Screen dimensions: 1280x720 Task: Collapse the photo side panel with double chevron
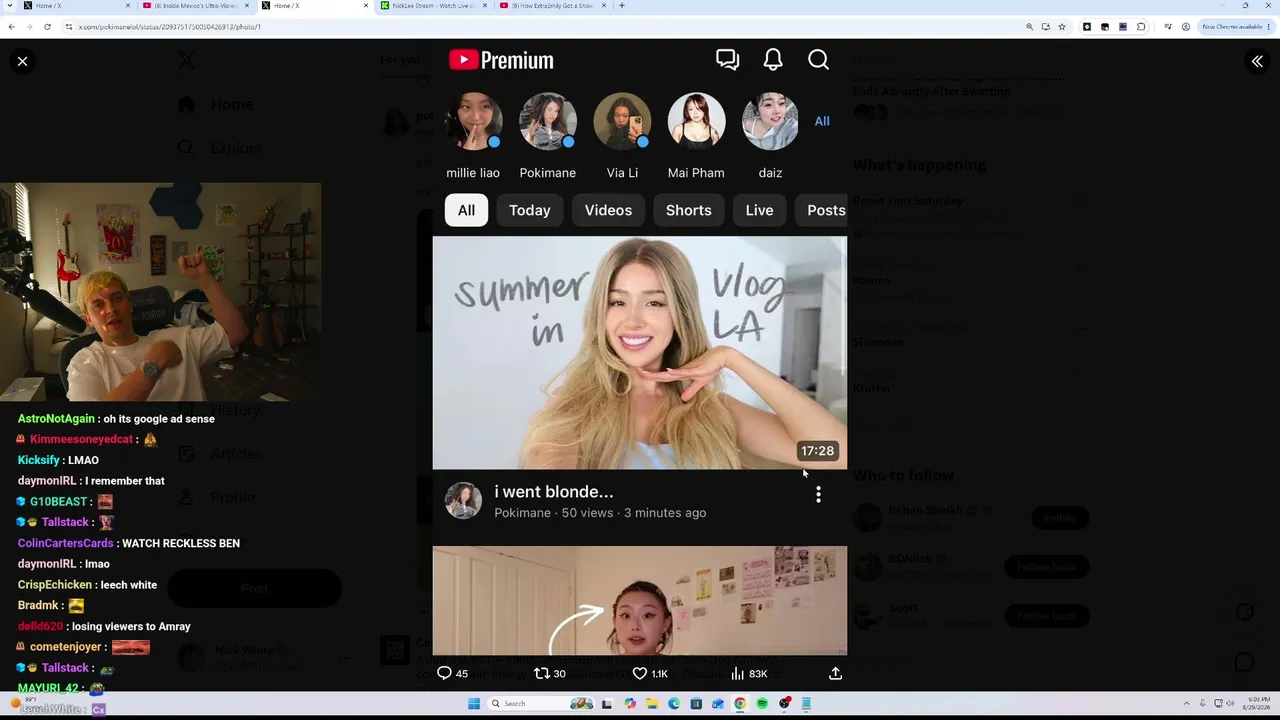coord(1257,62)
